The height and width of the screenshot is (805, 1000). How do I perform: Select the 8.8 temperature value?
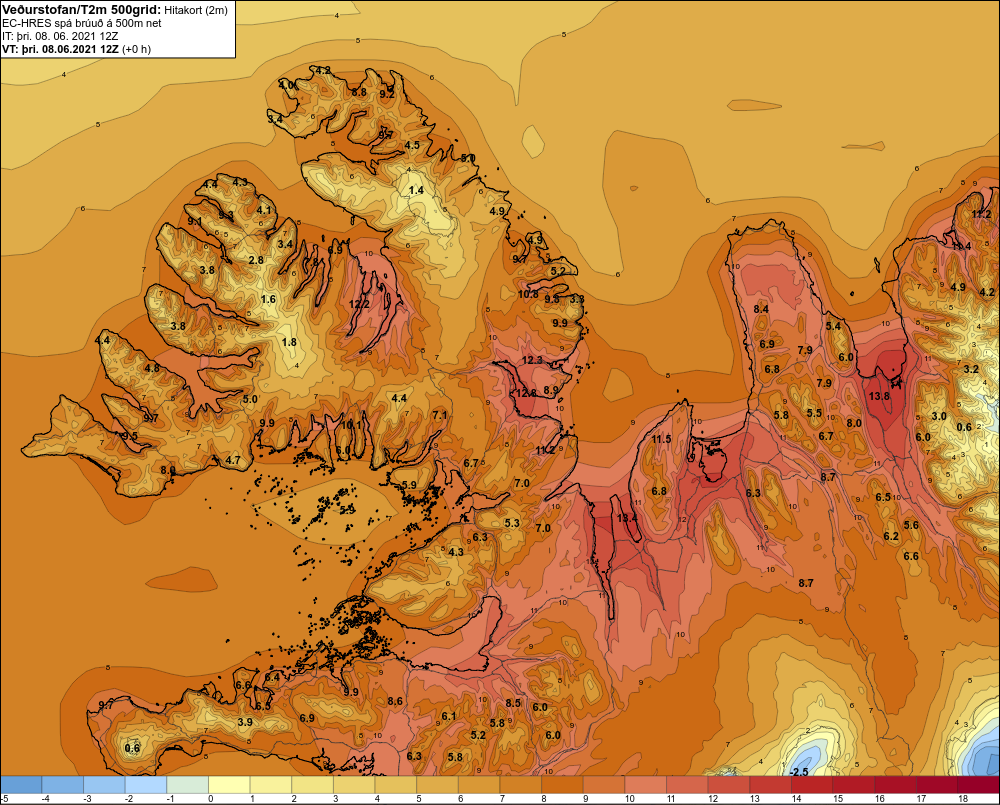pos(359,92)
